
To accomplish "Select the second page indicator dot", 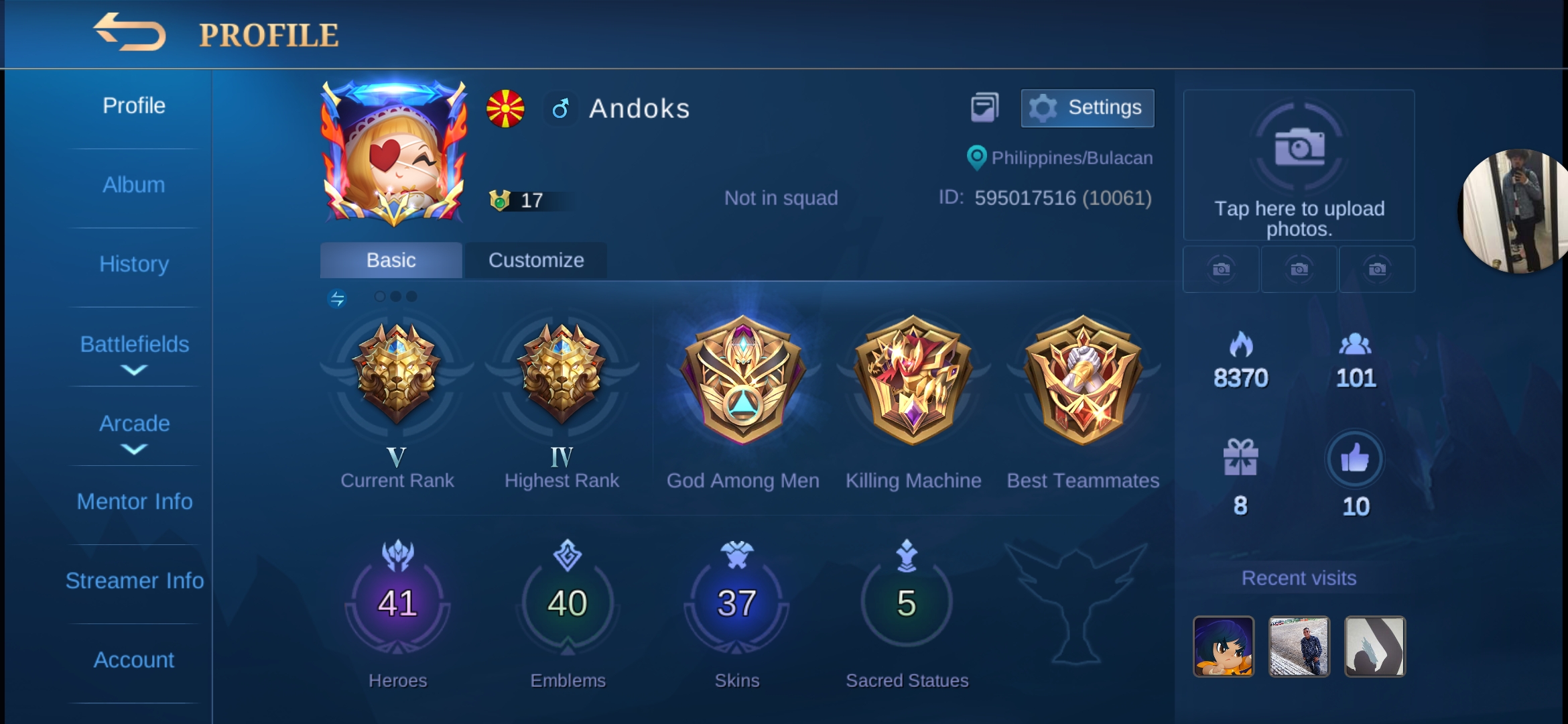I will click(x=395, y=296).
